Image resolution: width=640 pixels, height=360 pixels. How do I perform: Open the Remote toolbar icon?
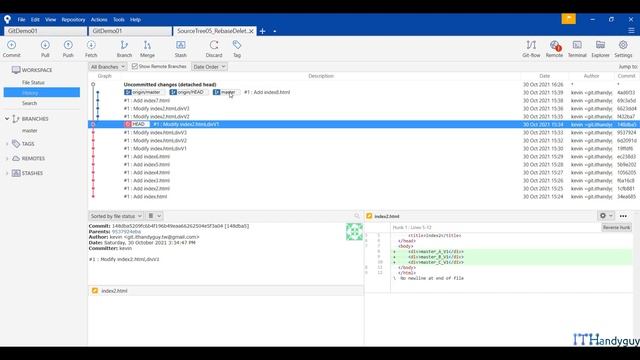click(x=554, y=49)
